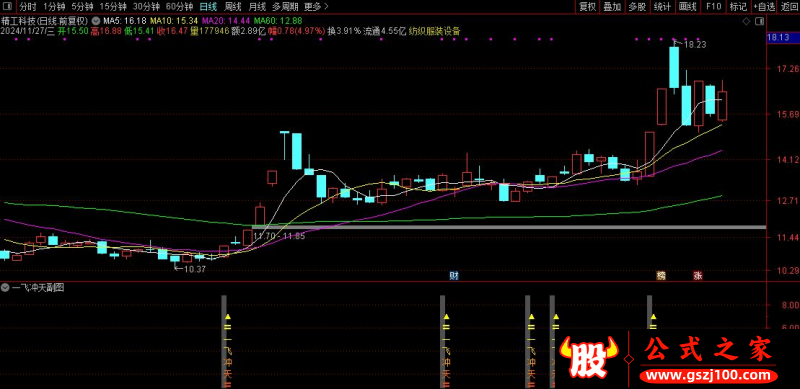The height and width of the screenshot is (389, 800).
Task: Add stock to watchlist with +自选
Action: [x=763, y=7]
